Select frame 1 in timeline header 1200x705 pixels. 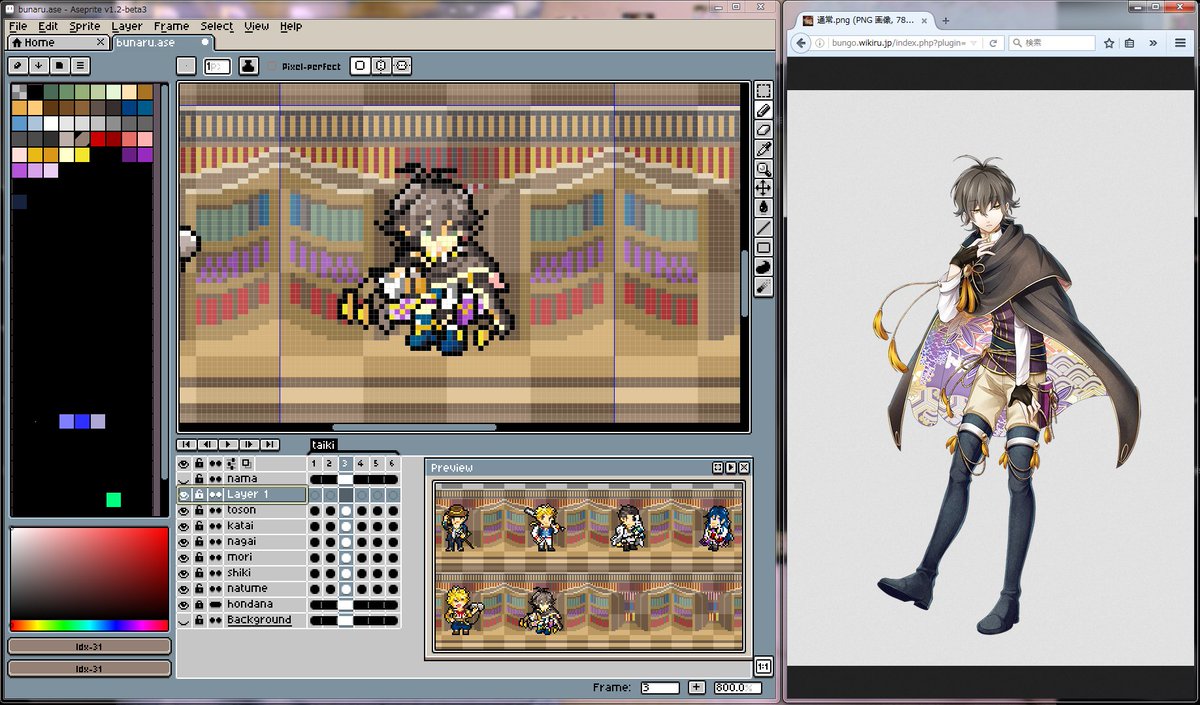(x=314, y=464)
